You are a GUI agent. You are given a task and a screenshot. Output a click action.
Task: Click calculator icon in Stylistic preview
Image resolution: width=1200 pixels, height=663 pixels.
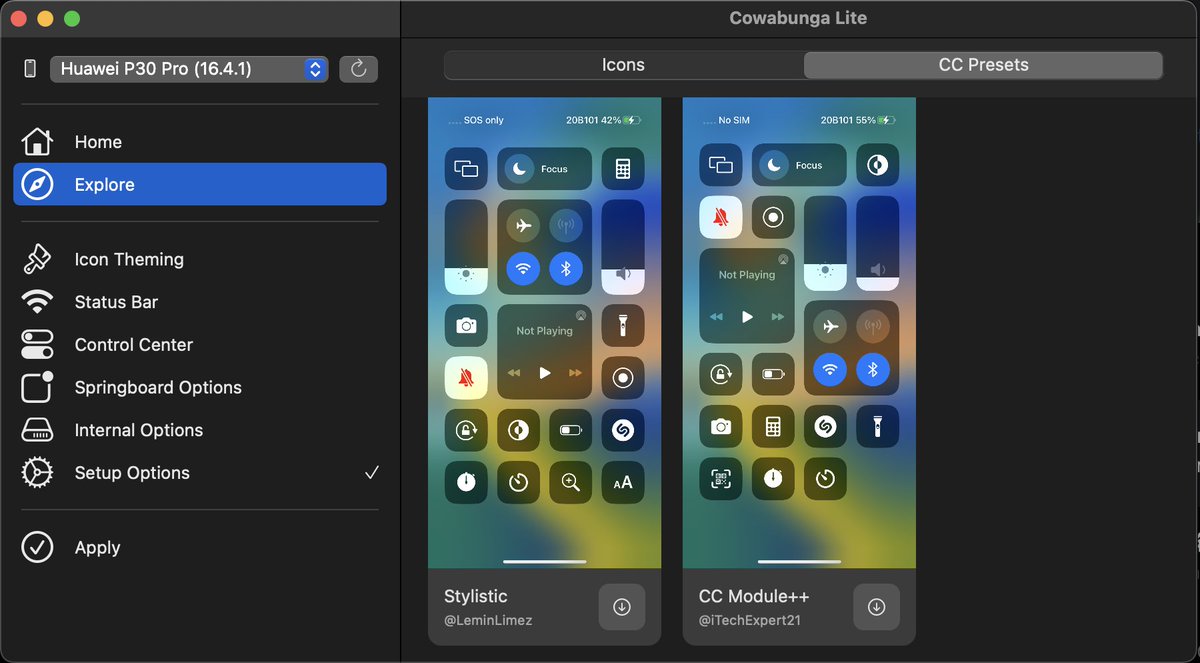point(623,169)
